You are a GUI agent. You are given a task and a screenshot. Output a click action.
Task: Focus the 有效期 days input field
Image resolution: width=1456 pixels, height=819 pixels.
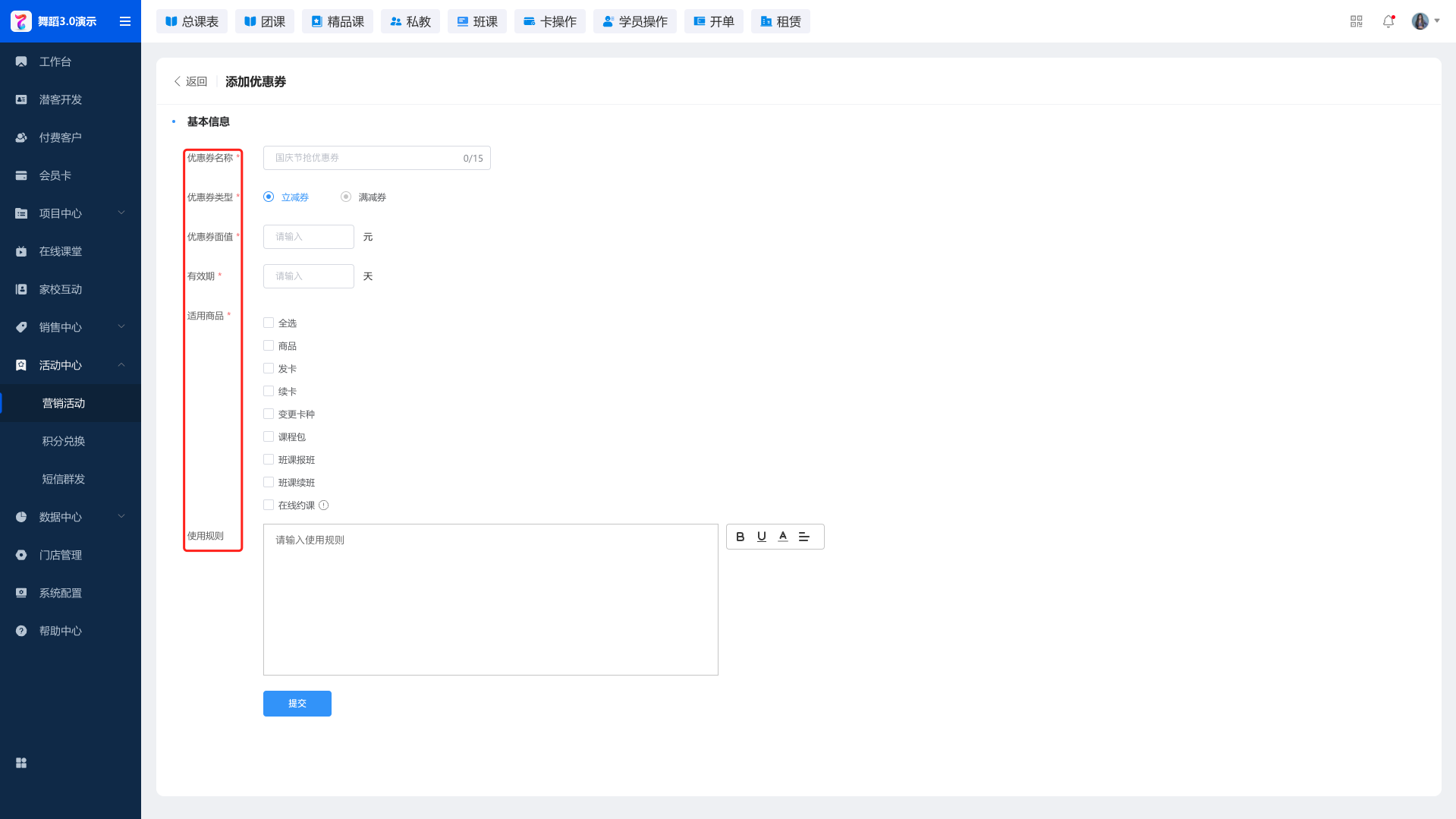click(309, 276)
